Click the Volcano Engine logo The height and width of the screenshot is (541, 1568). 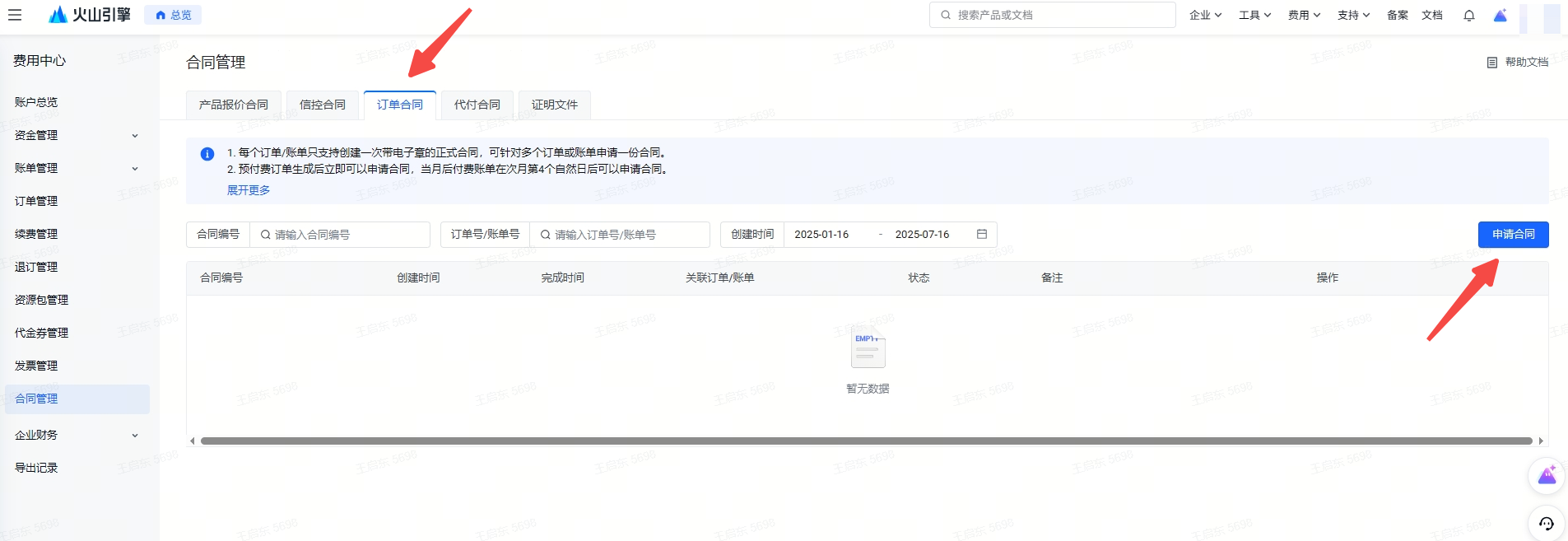[x=90, y=15]
